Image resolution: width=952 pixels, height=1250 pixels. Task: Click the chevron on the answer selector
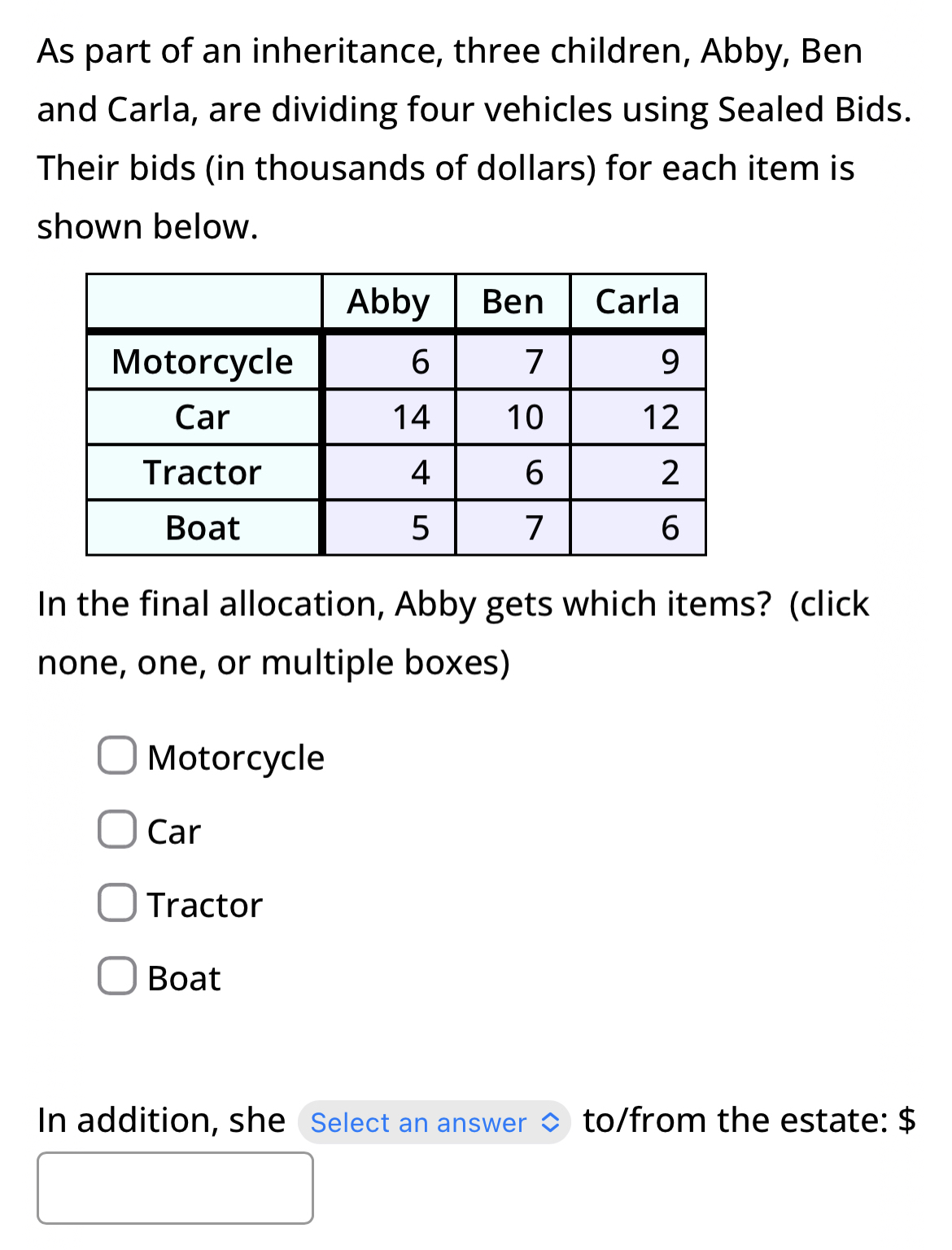tap(551, 1123)
